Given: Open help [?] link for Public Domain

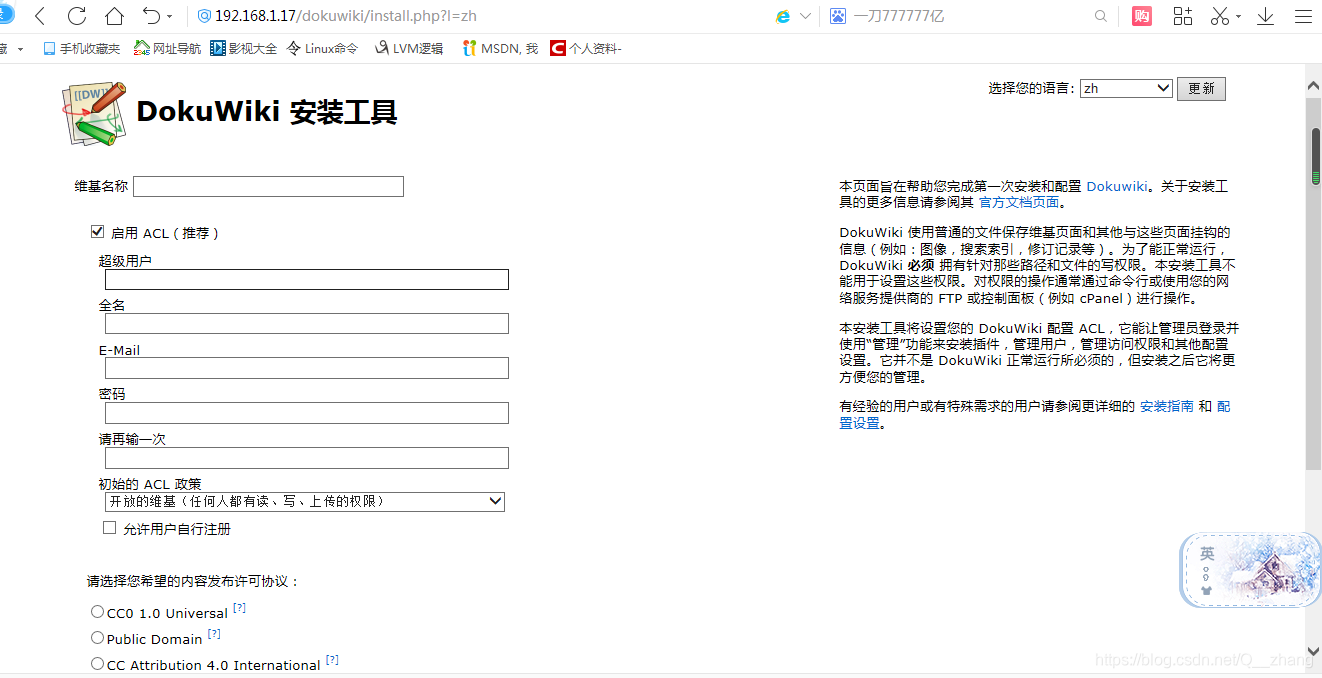Looking at the screenshot, I should click(x=214, y=634).
